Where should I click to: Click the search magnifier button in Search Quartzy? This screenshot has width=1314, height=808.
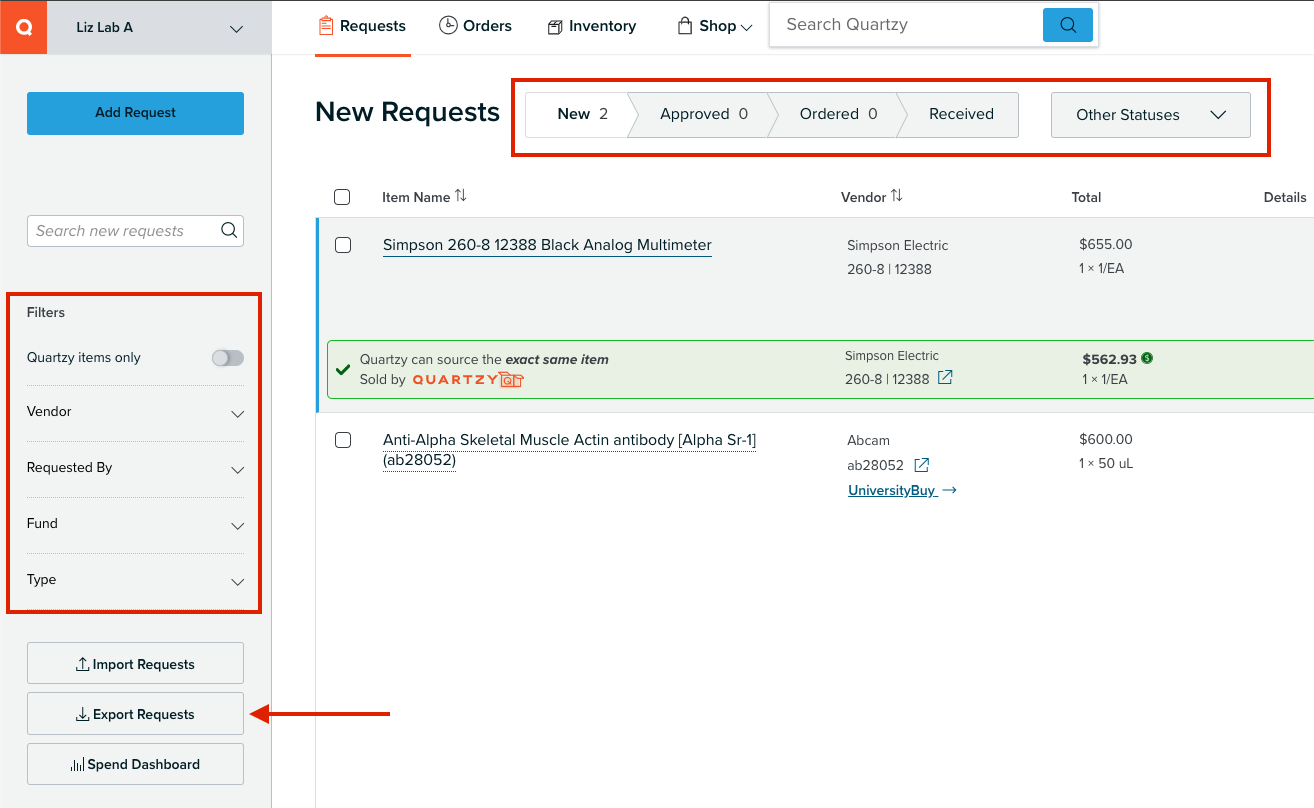pyautogui.click(x=1068, y=25)
